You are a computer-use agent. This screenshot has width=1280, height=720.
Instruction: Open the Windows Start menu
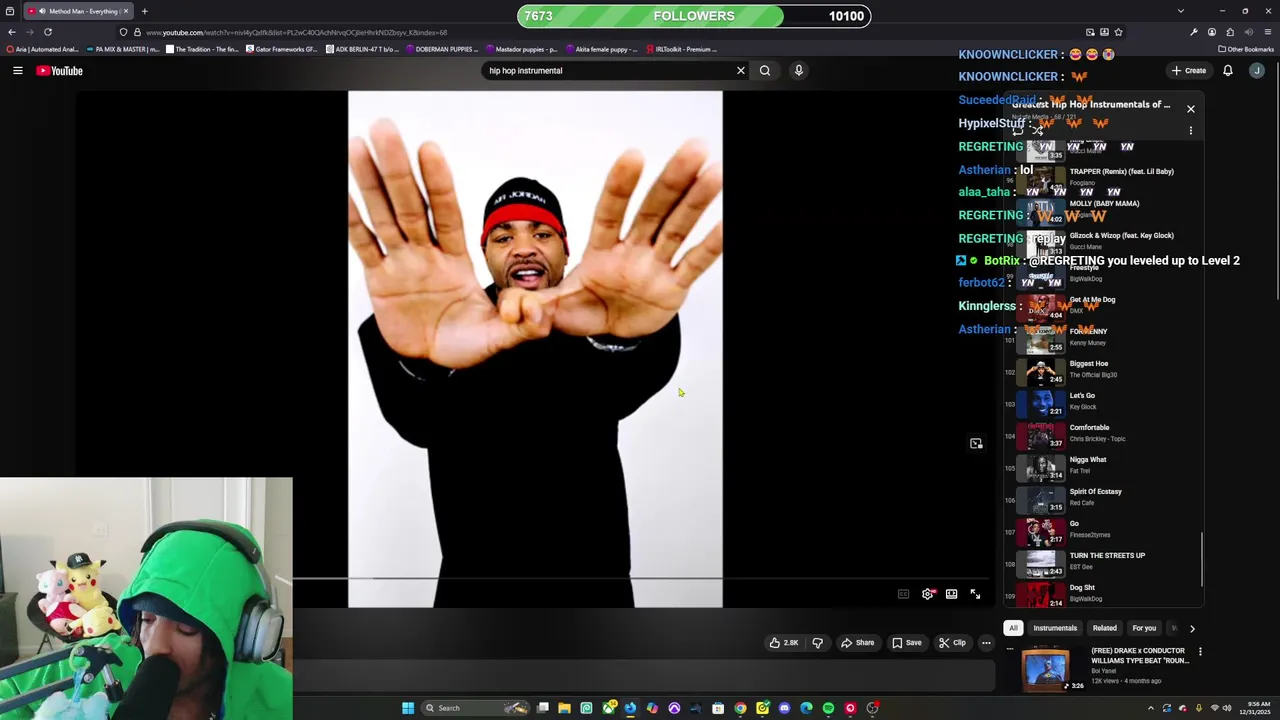coord(408,708)
